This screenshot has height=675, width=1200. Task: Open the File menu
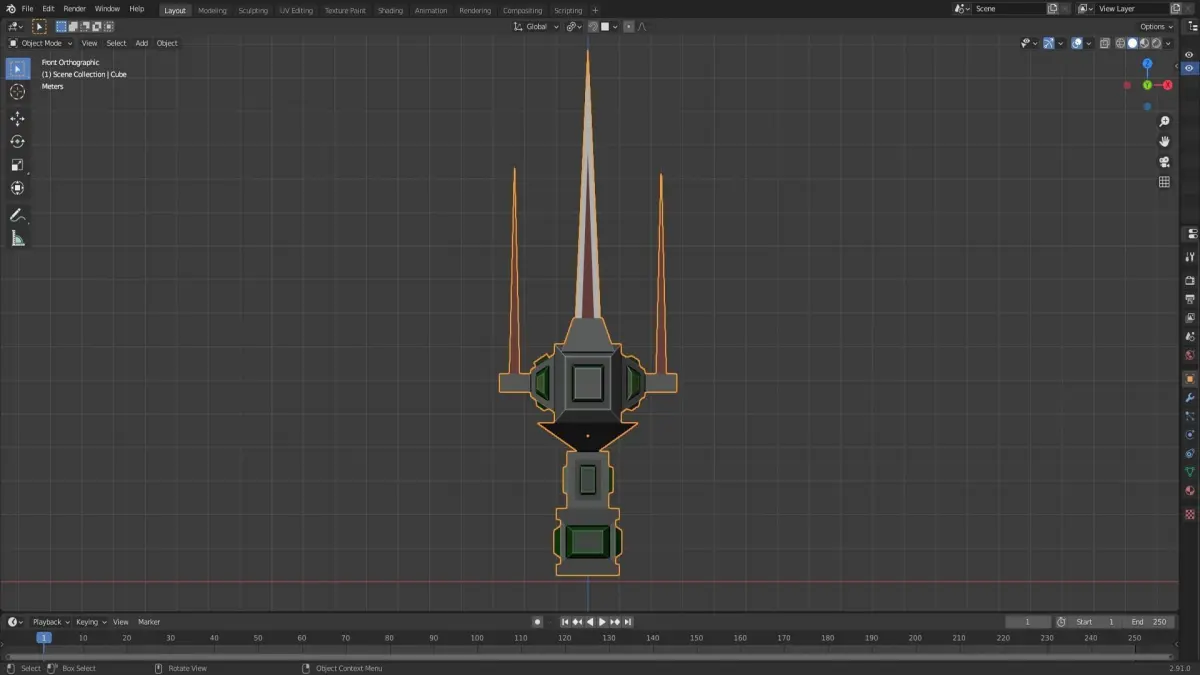[27, 9]
